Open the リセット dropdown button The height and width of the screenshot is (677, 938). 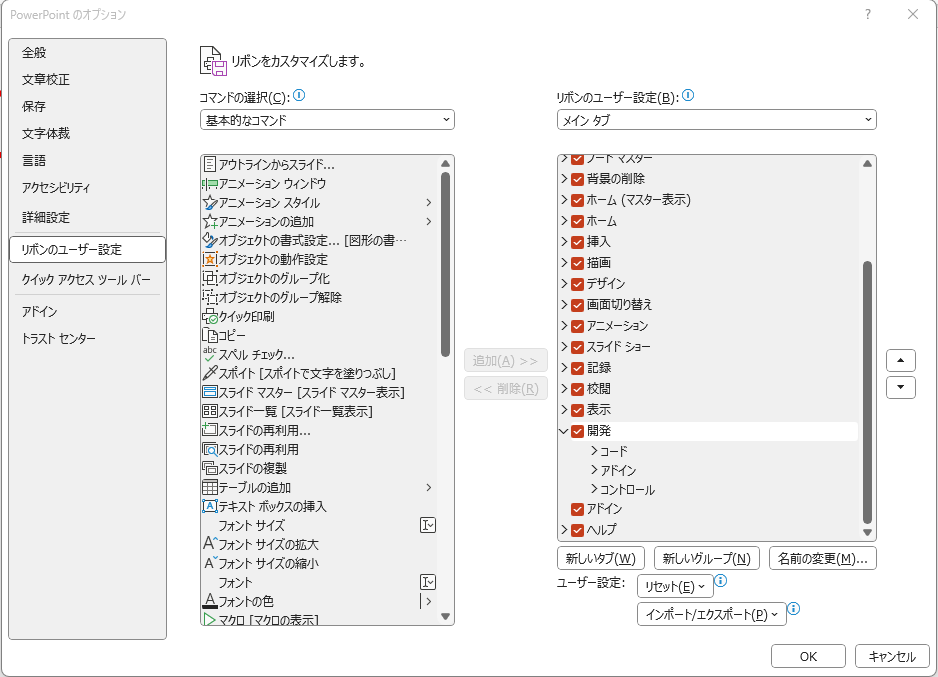point(675,586)
